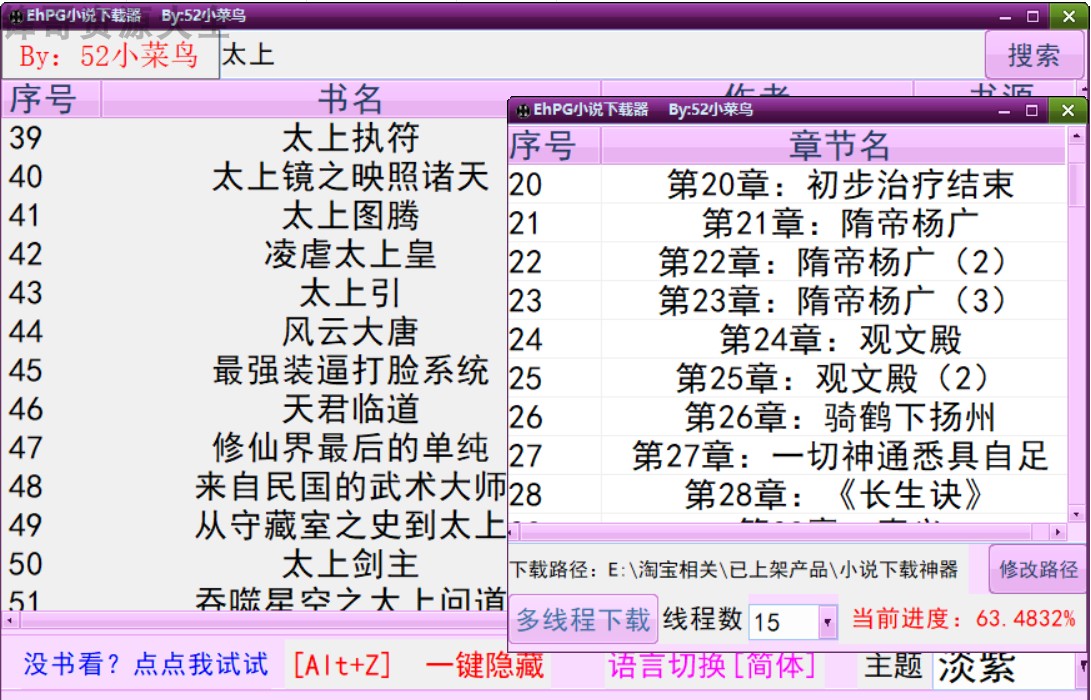This screenshot has width=1091, height=700.
Task: Select book row 太上执符
Action: coord(255,138)
